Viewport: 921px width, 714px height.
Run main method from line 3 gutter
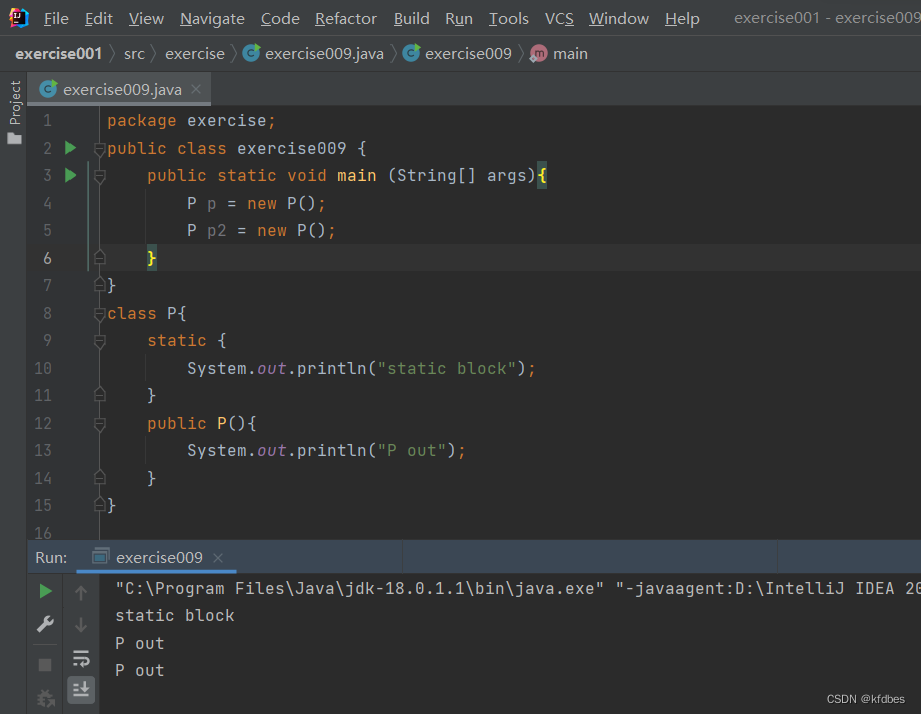click(70, 175)
